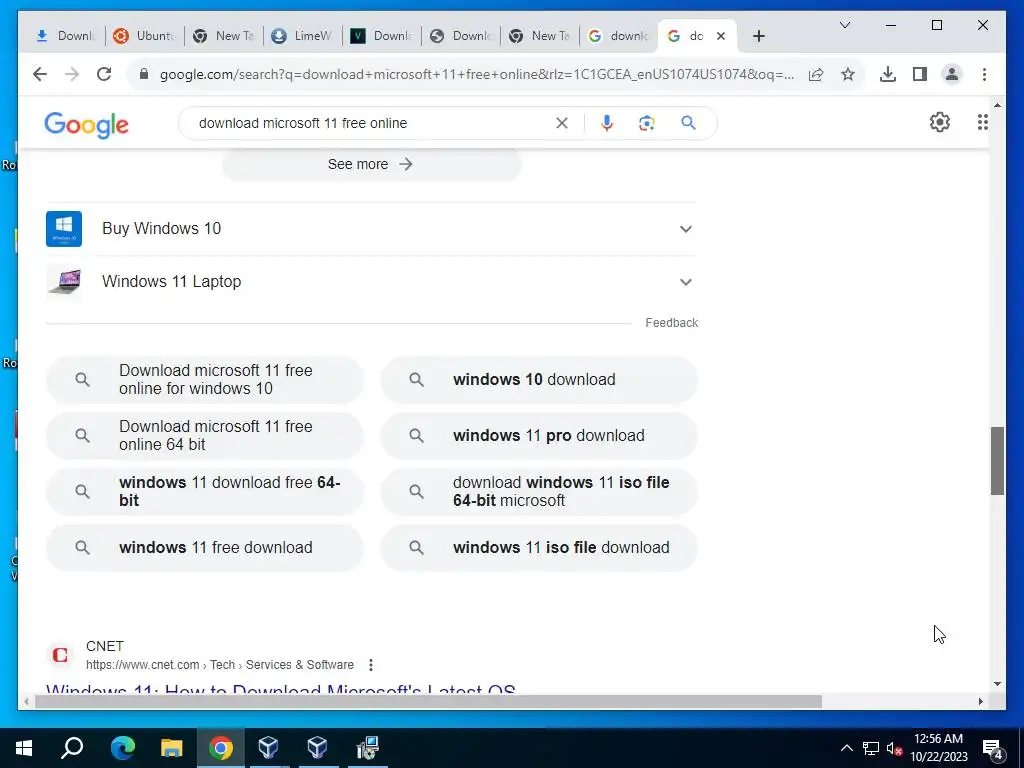Switch to the Ubuntu tab
Screen dimensions: 1024x768
144,36
